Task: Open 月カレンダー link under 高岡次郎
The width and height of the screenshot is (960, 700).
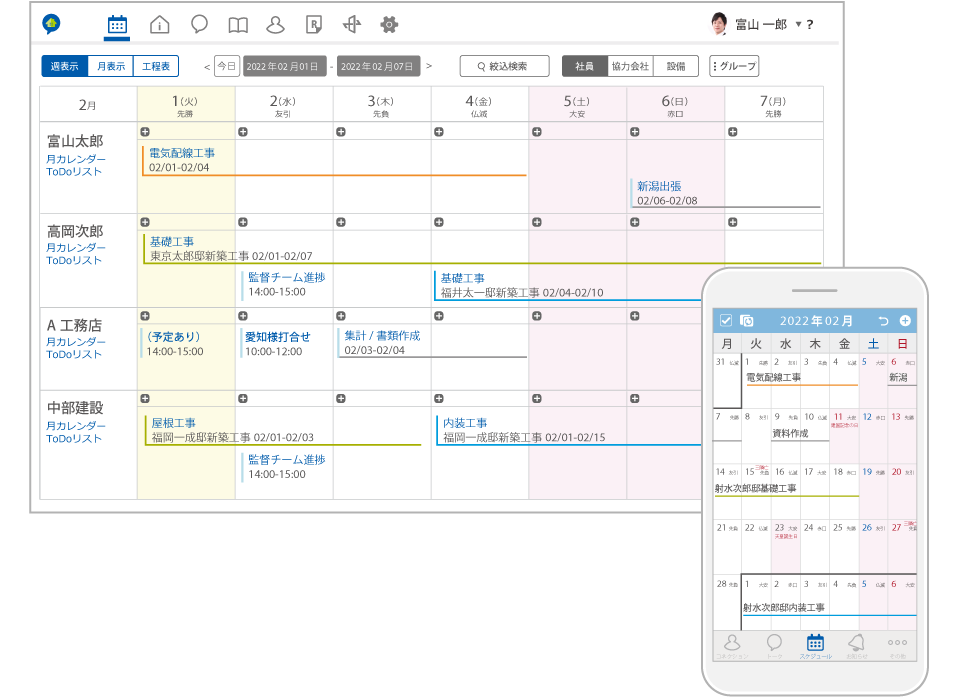Action: point(75,248)
